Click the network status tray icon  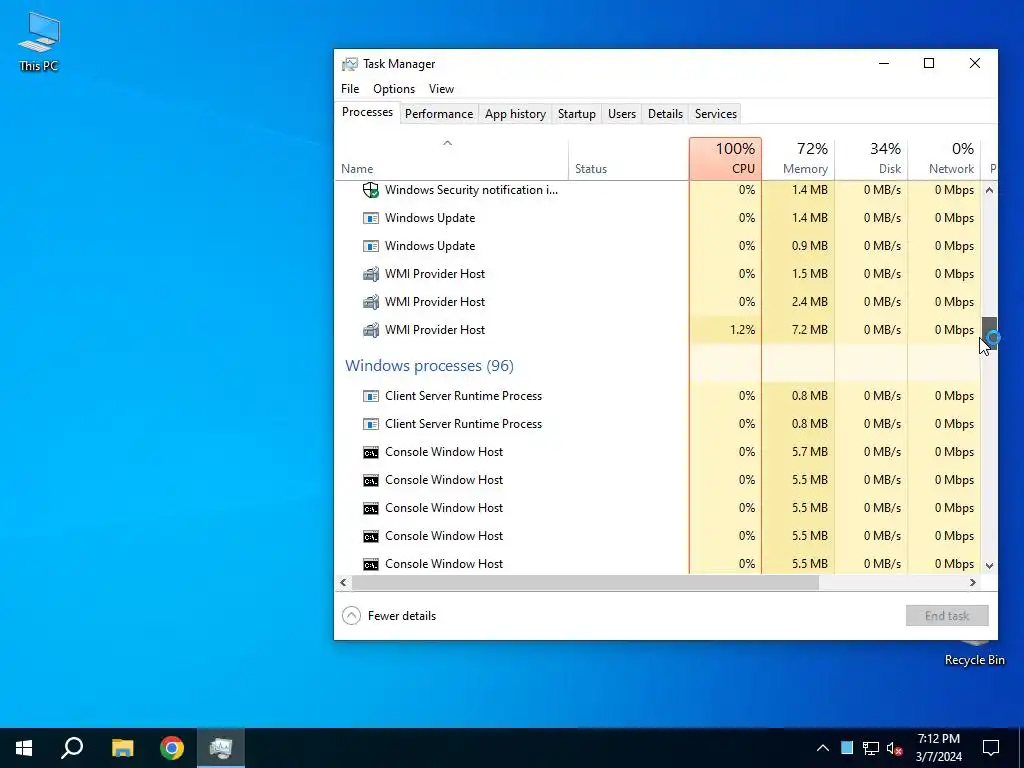[871, 748]
